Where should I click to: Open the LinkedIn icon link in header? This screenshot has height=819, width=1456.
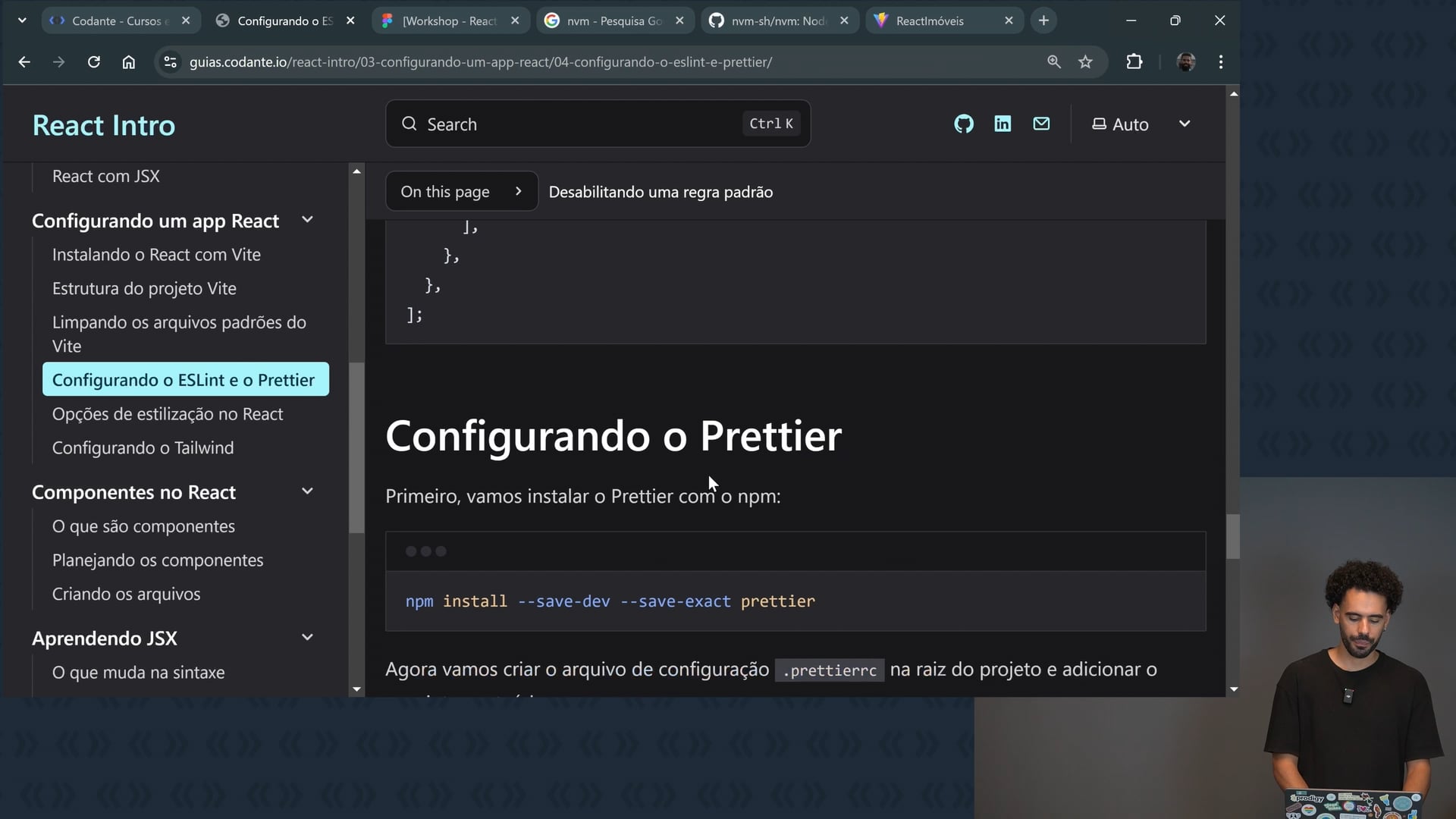(1003, 124)
